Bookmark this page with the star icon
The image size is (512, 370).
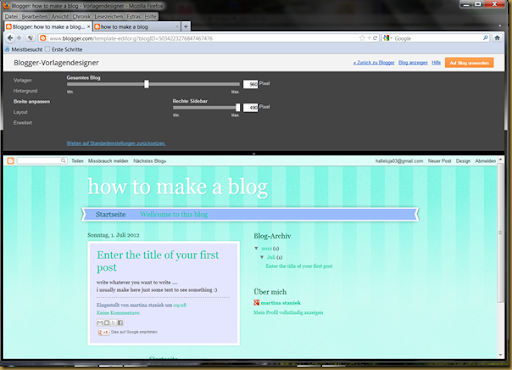coord(362,38)
